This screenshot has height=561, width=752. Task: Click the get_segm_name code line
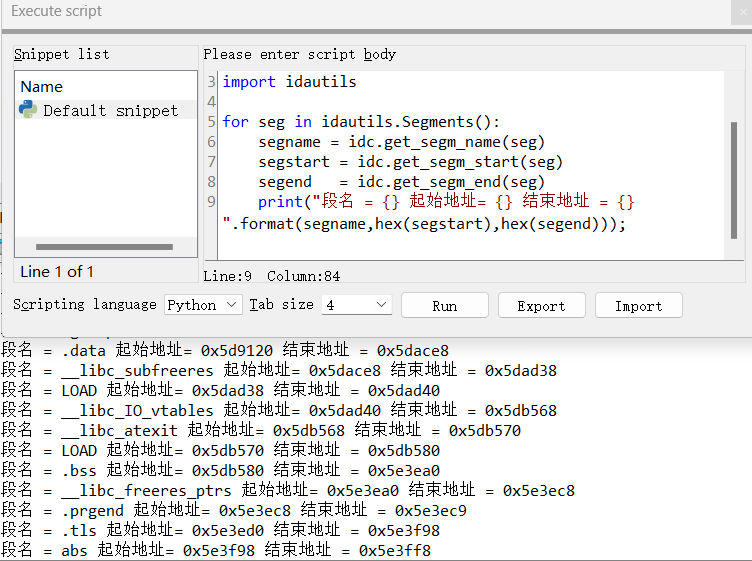[x=401, y=142]
